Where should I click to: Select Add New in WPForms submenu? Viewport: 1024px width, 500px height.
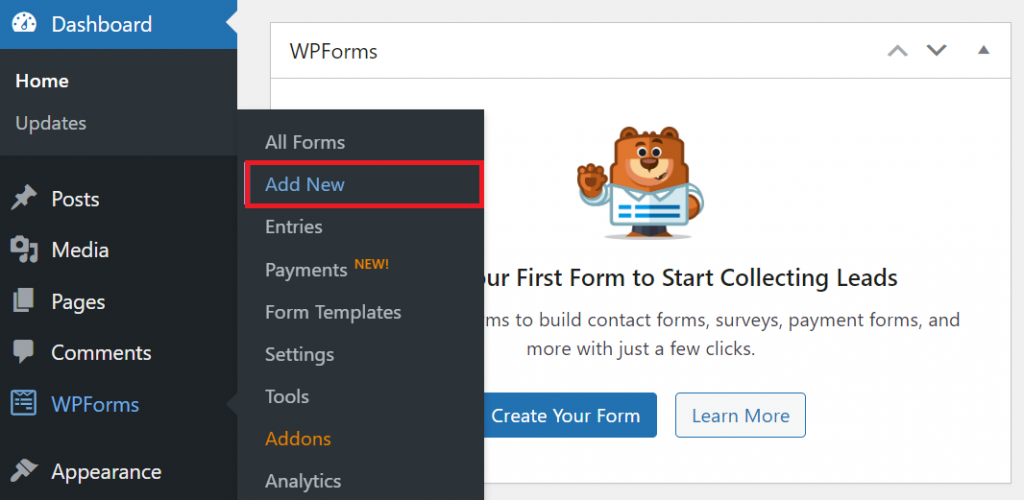(x=305, y=185)
